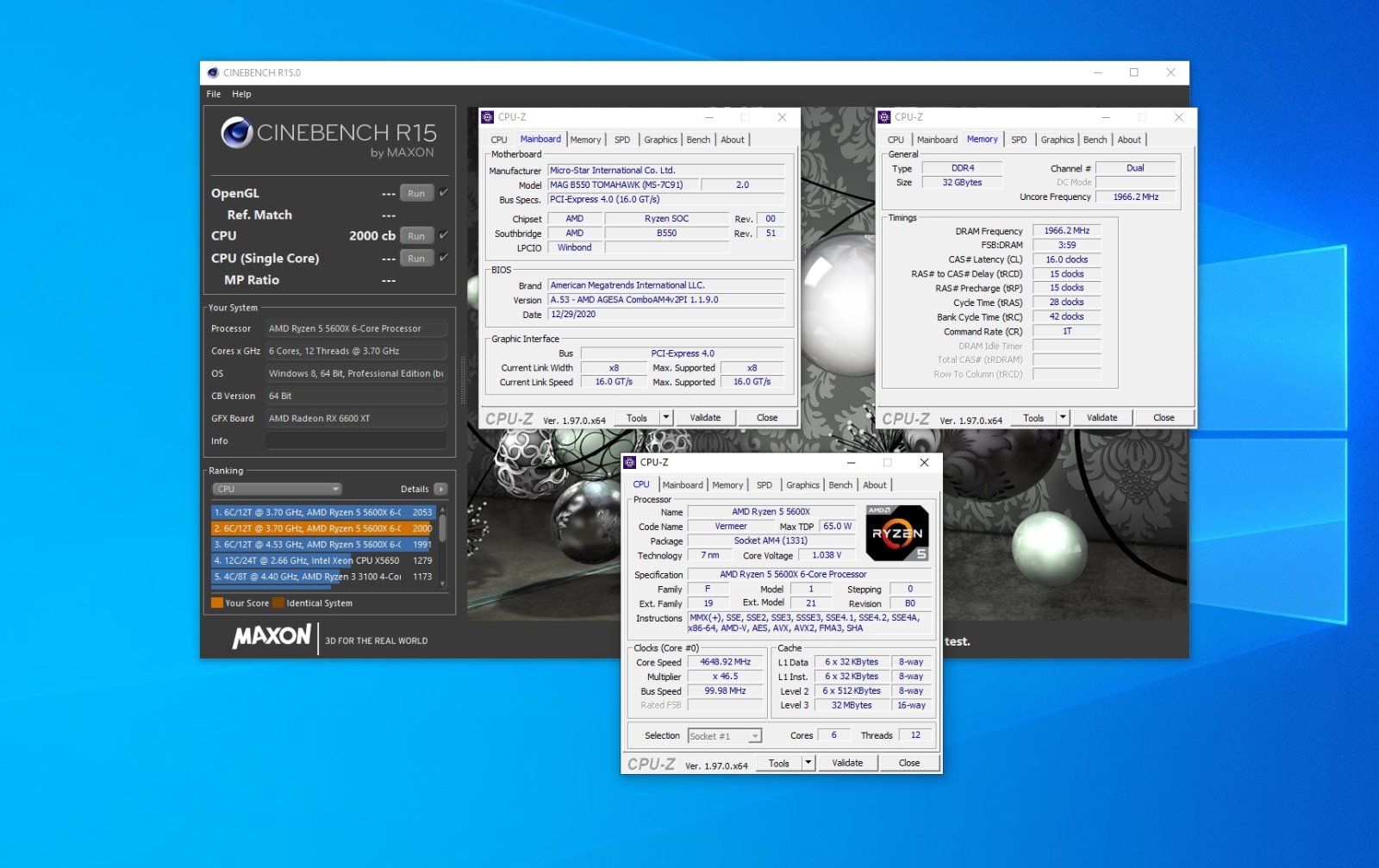Run the OpenGL benchmark
1379x868 pixels.
point(416,193)
